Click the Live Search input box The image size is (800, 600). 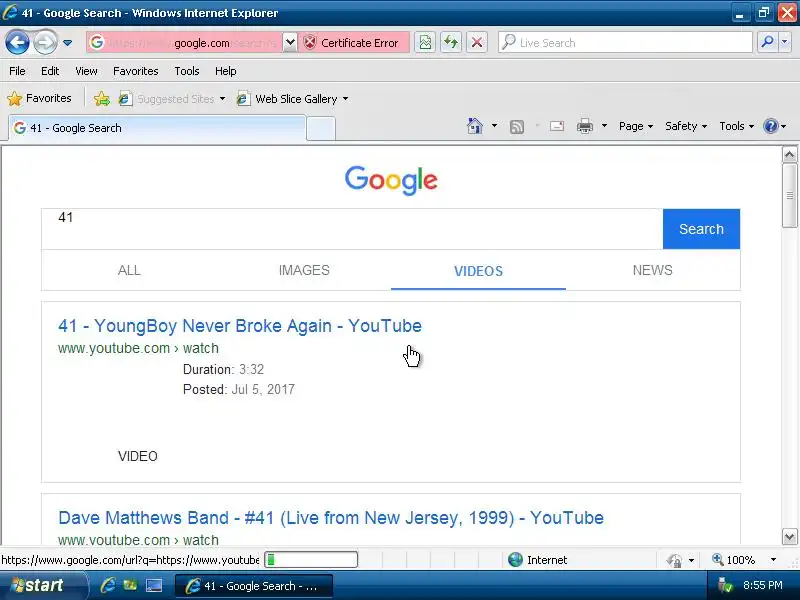(x=625, y=42)
